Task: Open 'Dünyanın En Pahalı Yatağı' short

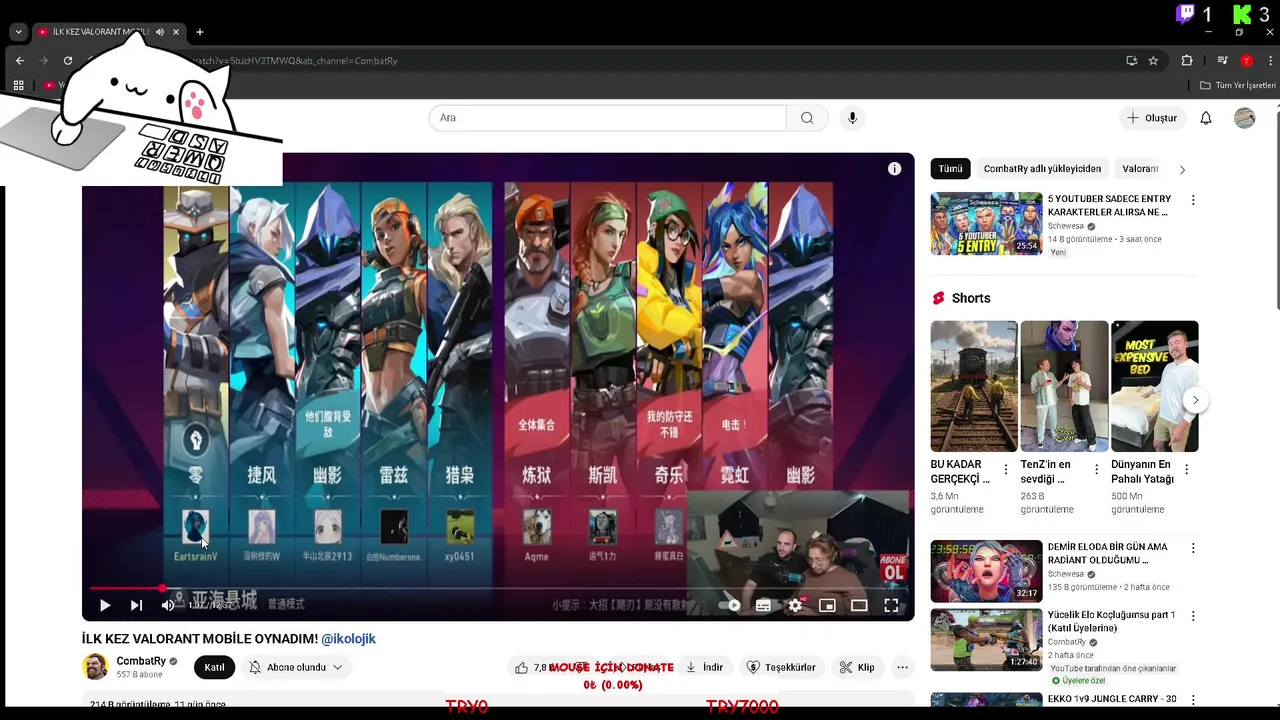Action: point(1155,386)
